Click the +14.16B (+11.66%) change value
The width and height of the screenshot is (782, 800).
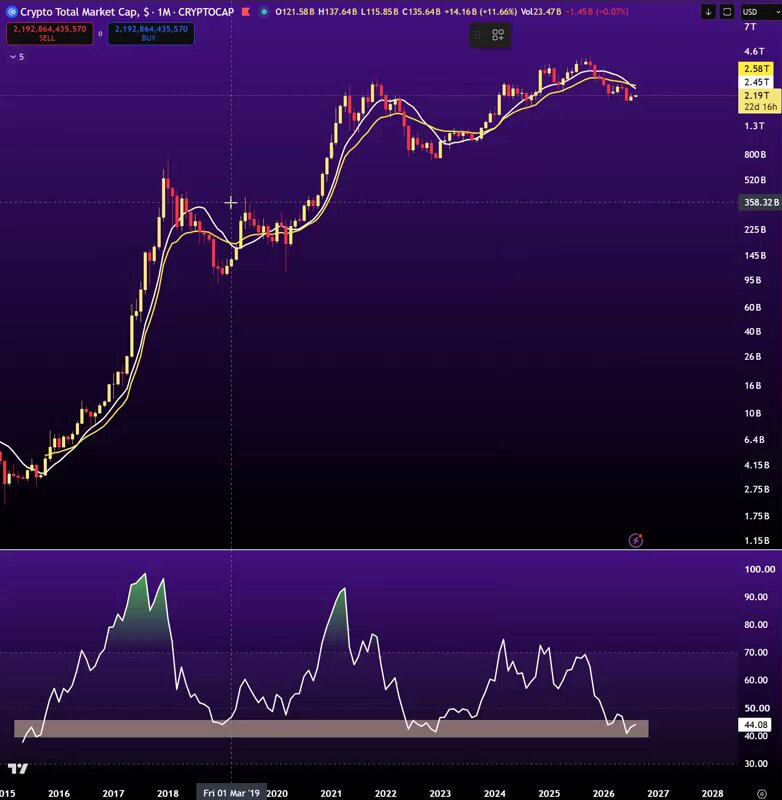tap(481, 12)
